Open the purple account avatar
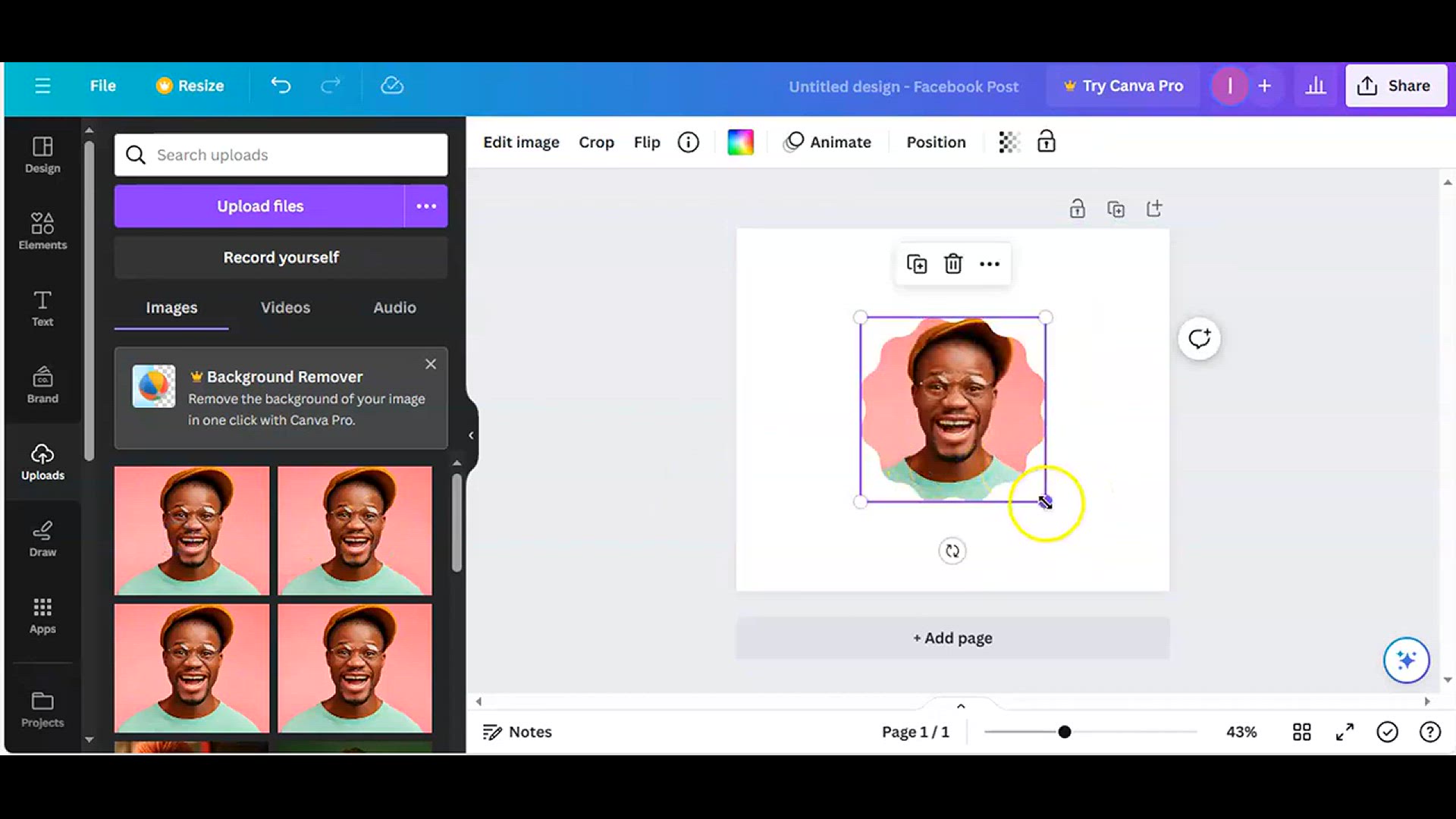The image size is (1456, 819). (1230, 86)
